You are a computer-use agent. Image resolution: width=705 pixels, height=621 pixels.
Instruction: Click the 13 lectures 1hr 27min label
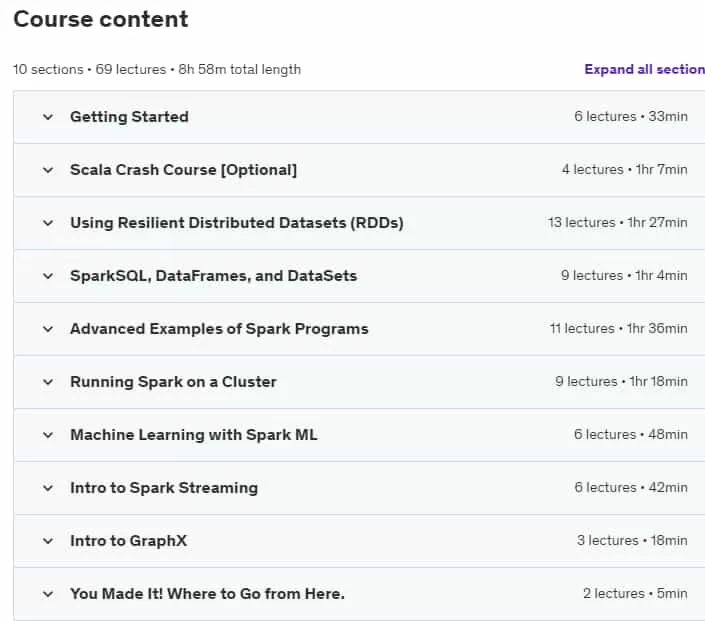pos(617,223)
